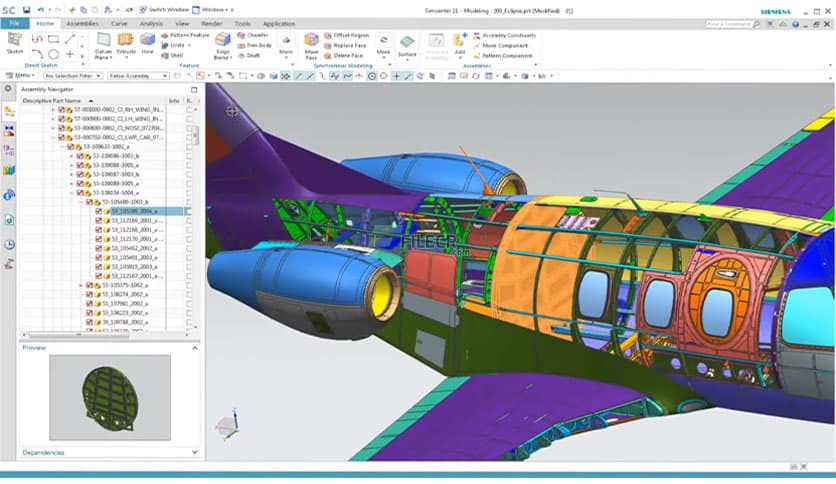836x484 pixels.
Task: Click Pattern Feature
Action: (x=185, y=35)
